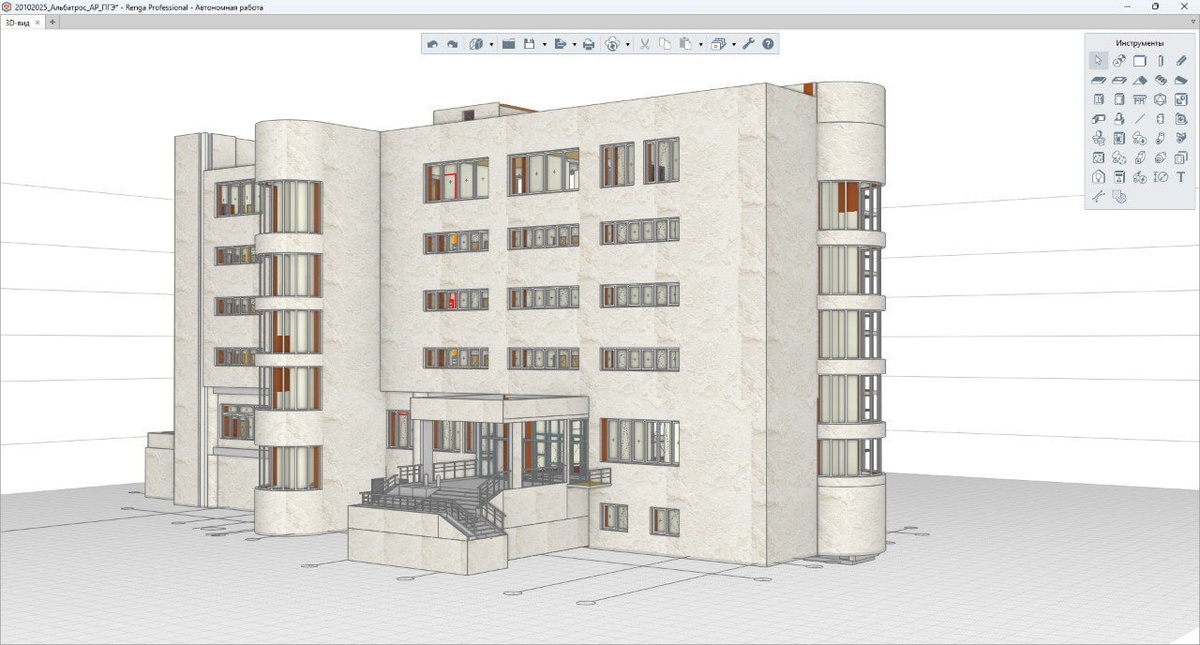1200x645 pixels.
Task: Select the Roof tool
Action: pos(1140,80)
